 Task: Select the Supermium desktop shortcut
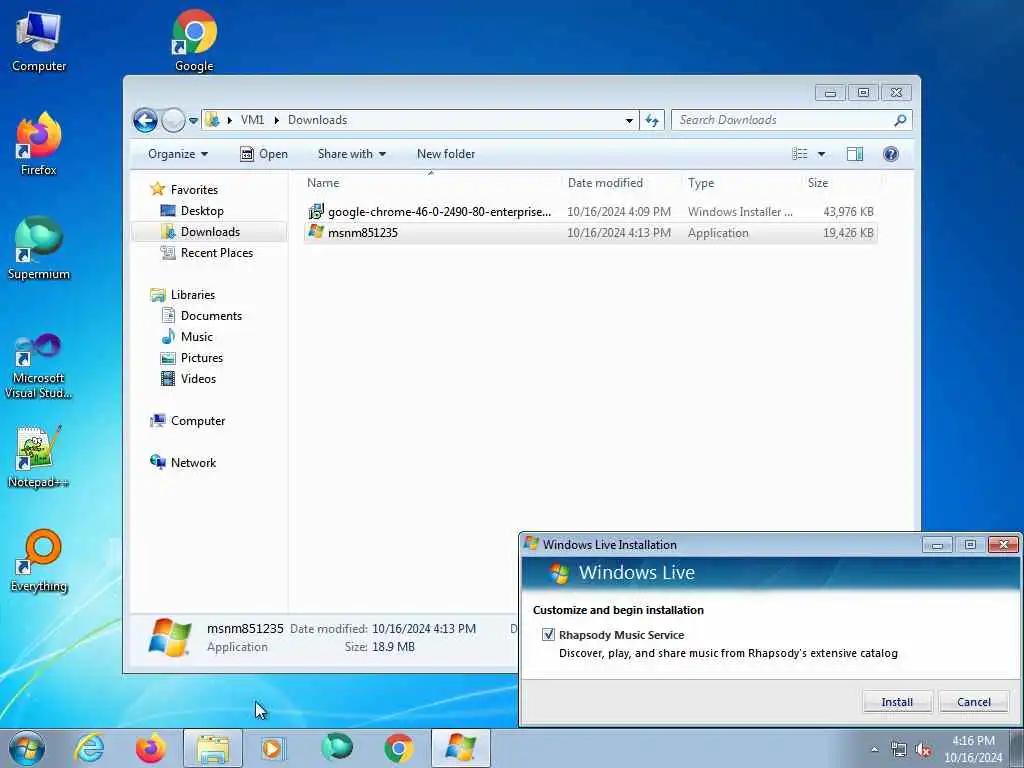(x=39, y=249)
